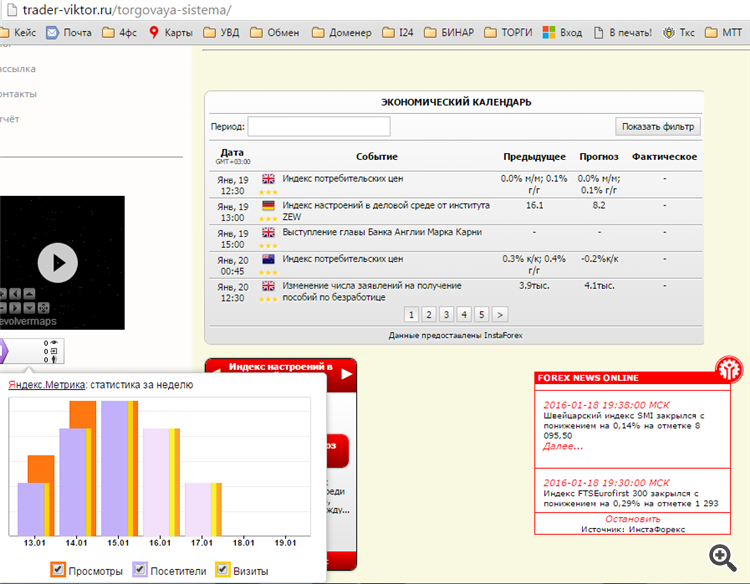750x584 pixels.
Task: Open the Кейс bookmark folder
Action: pyautogui.click(x=19, y=33)
